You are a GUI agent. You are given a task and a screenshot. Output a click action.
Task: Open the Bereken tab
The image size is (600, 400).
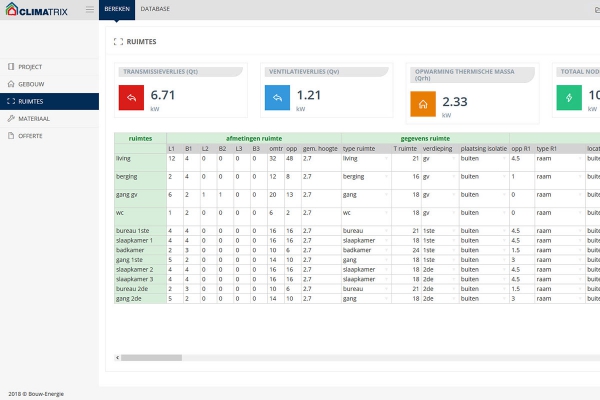pyautogui.click(x=117, y=9)
